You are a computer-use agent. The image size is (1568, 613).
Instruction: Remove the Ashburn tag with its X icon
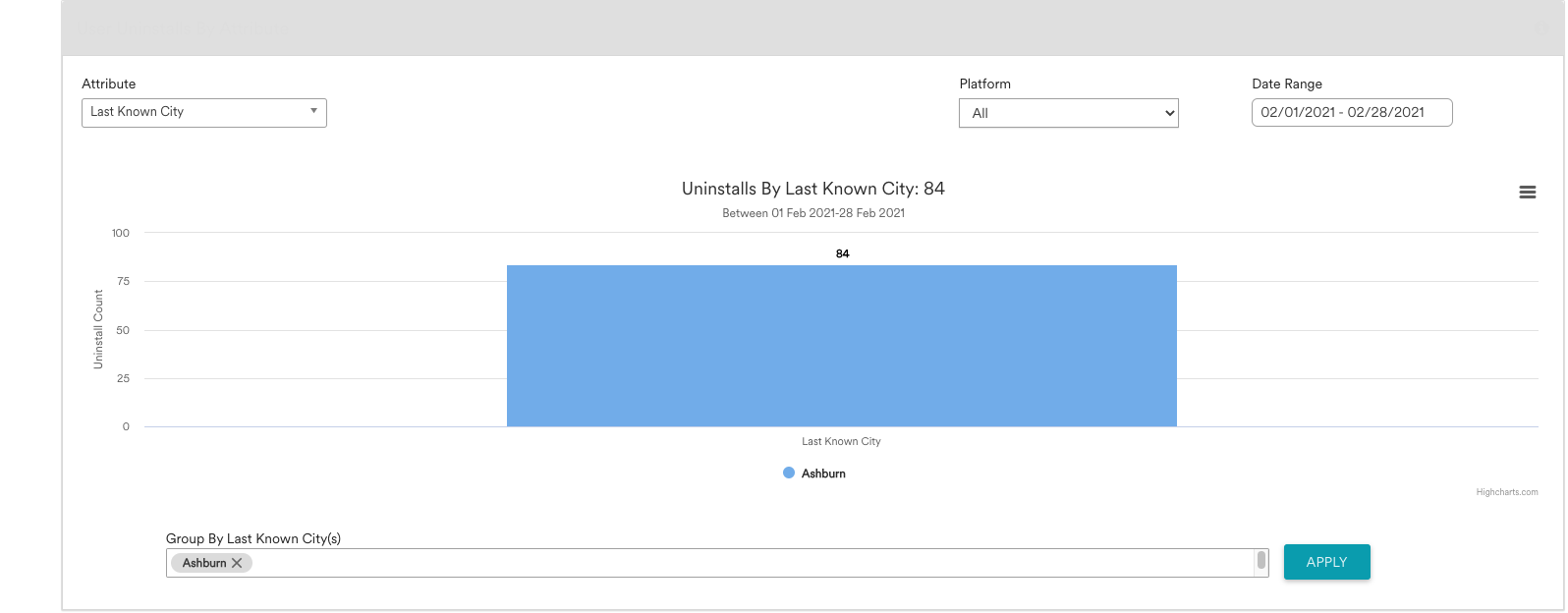[237, 563]
